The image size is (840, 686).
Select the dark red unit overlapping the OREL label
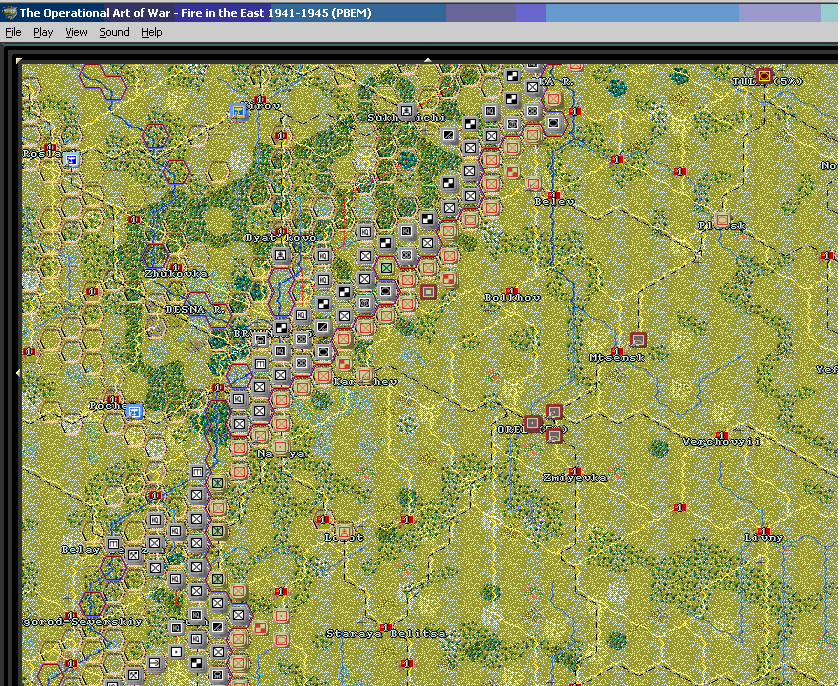pyautogui.click(x=532, y=423)
